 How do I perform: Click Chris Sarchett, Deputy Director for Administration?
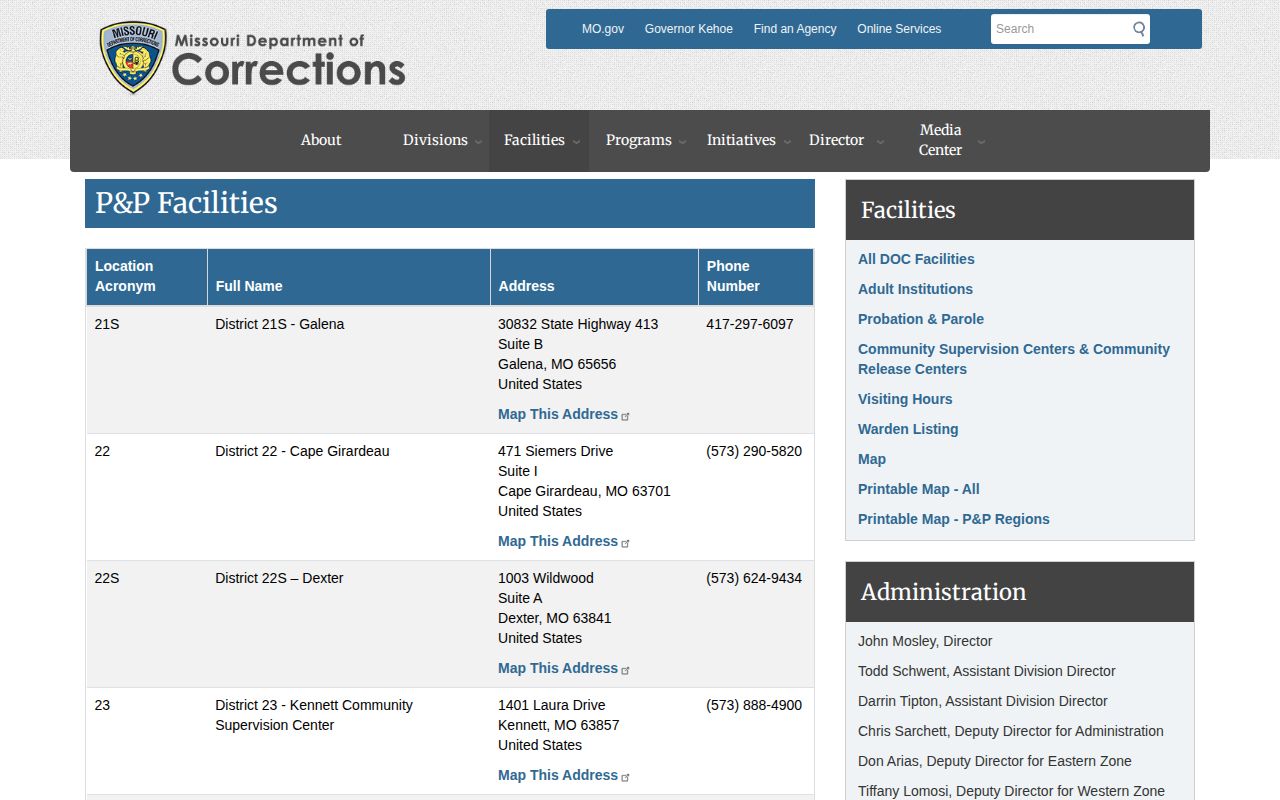pyautogui.click(x=1011, y=731)
